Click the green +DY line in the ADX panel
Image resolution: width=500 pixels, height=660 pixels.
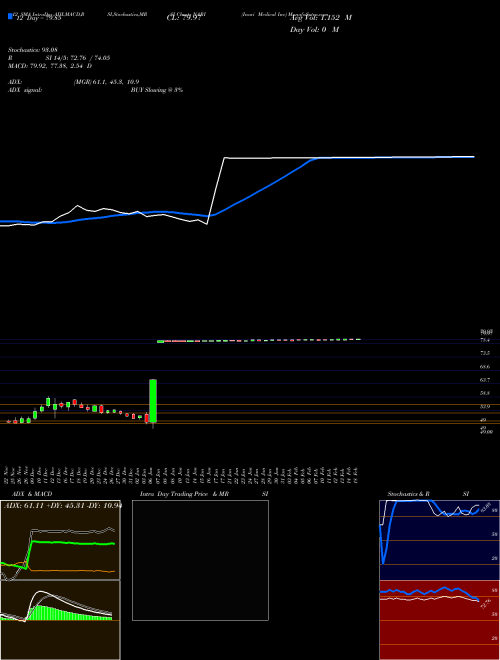[x=72, y=543]
